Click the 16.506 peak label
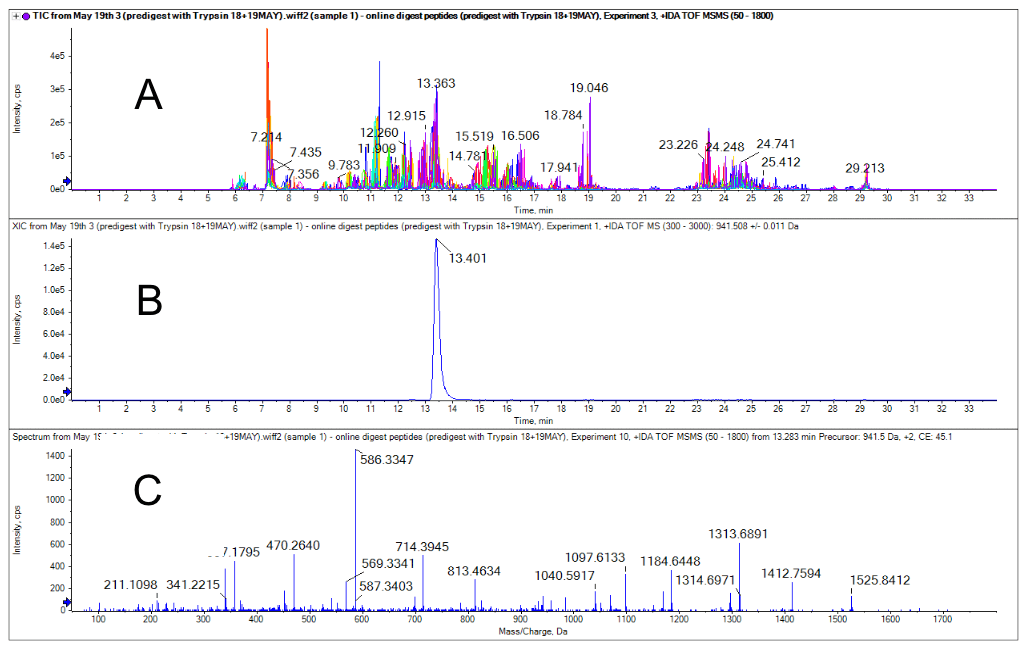 [x=520, y=135]
